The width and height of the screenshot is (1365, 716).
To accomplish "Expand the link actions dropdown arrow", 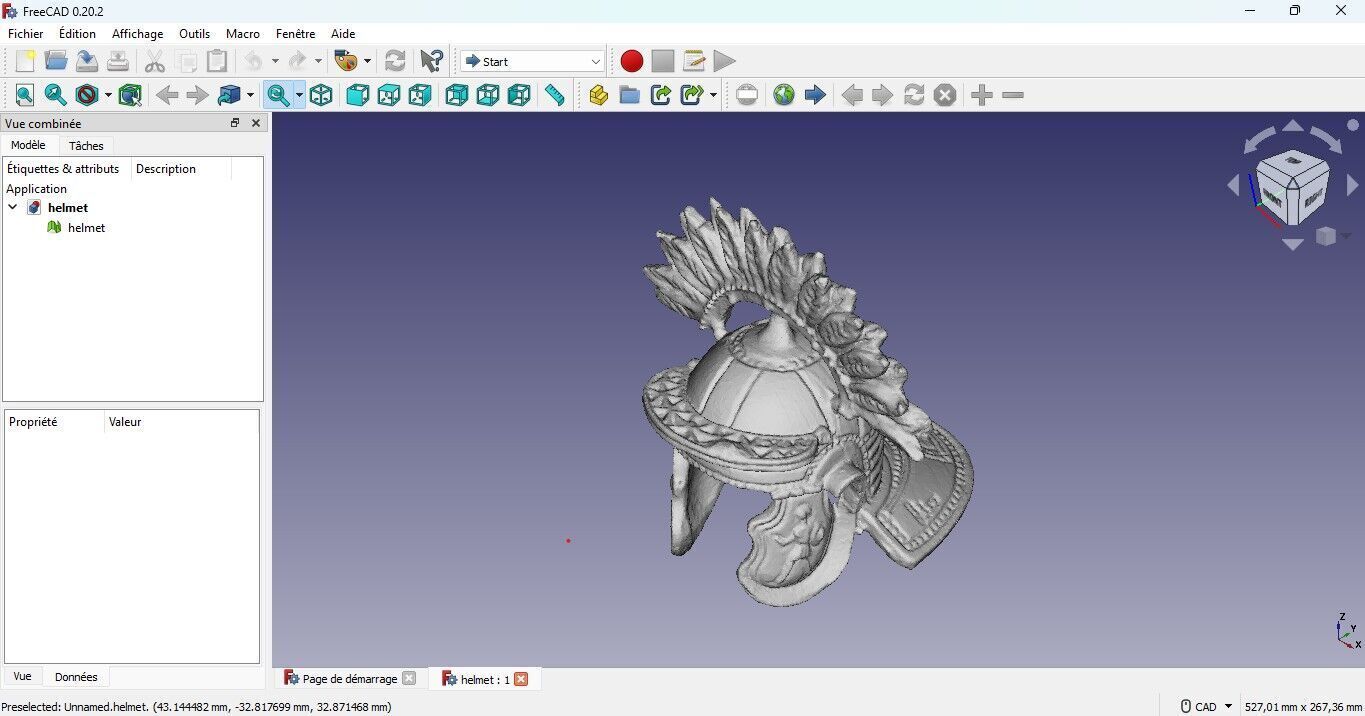I will pos(713,95).
